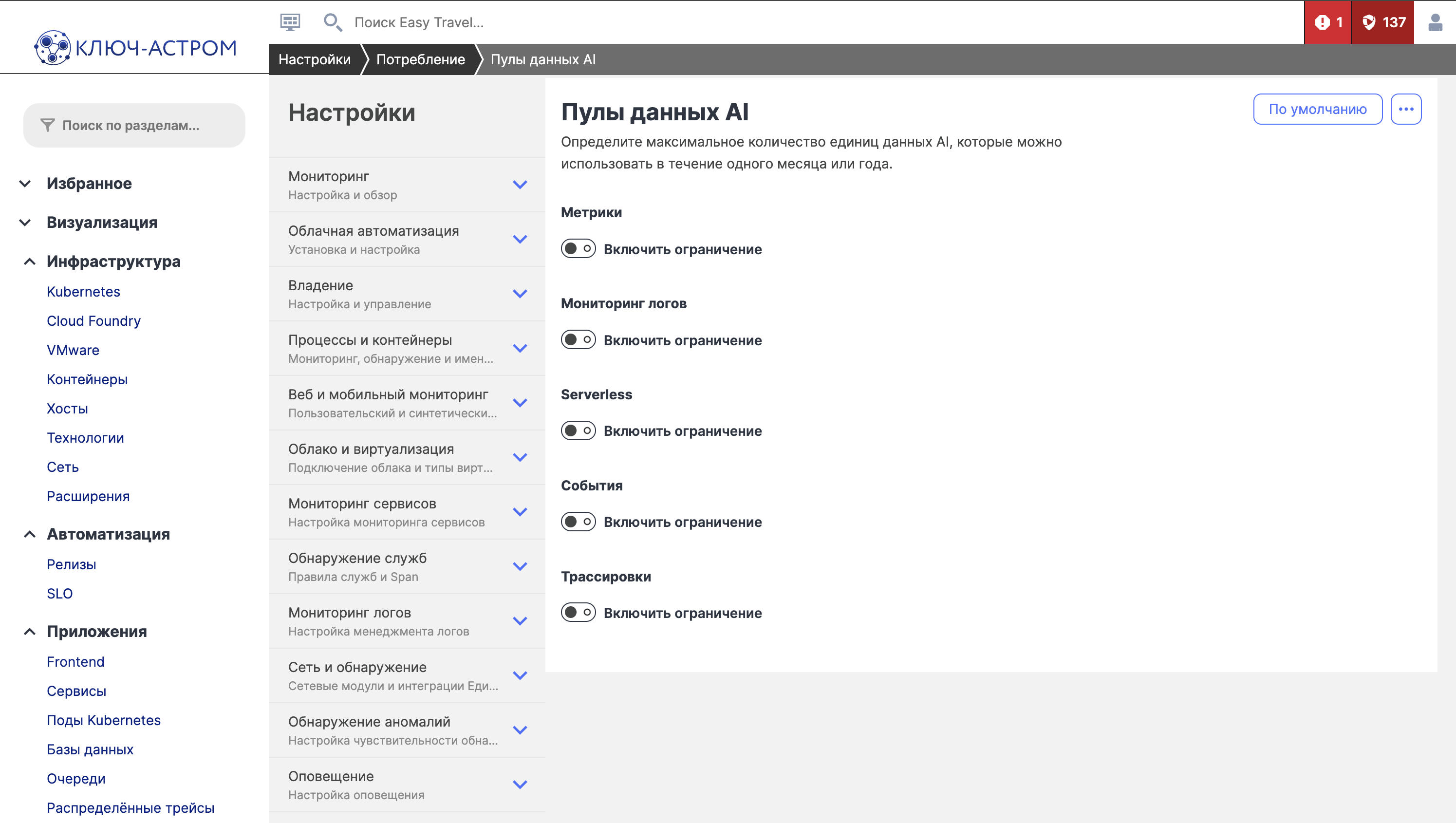
Task: Click the Ключ-Астром logo
Action: click(x=135, y=48)
